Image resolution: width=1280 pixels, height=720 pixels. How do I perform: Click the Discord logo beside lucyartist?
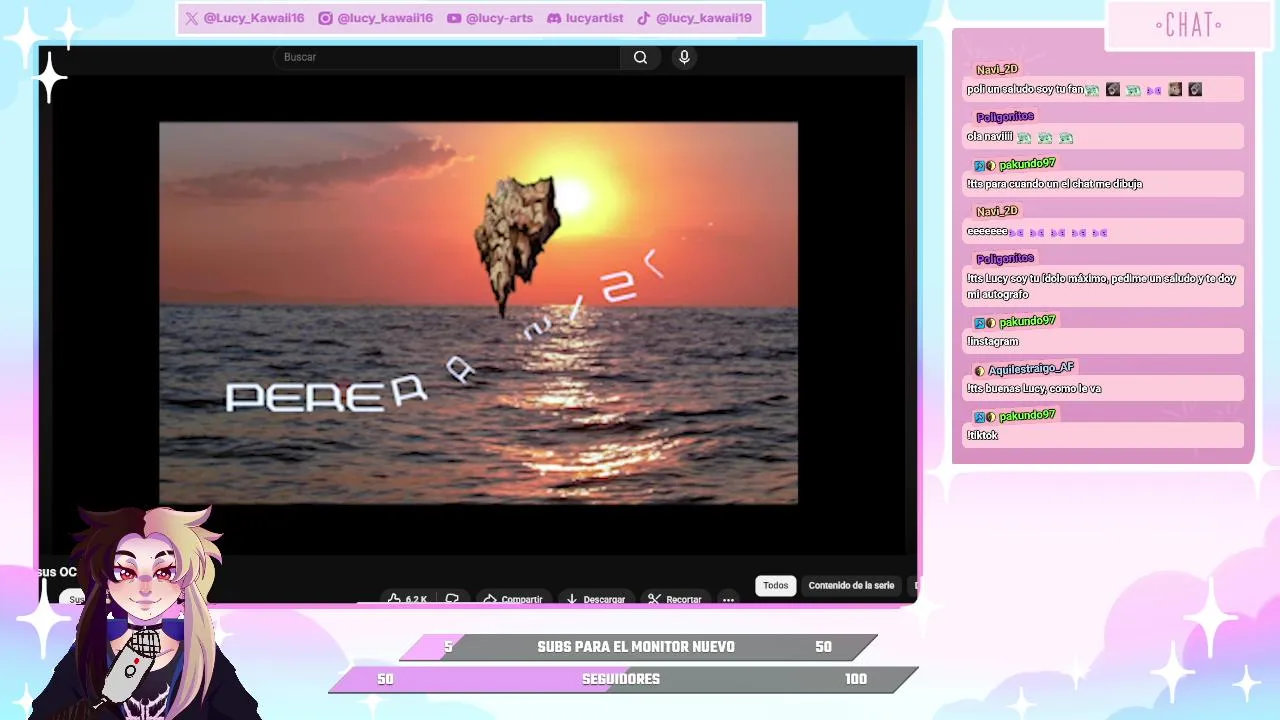coord(554,18)
